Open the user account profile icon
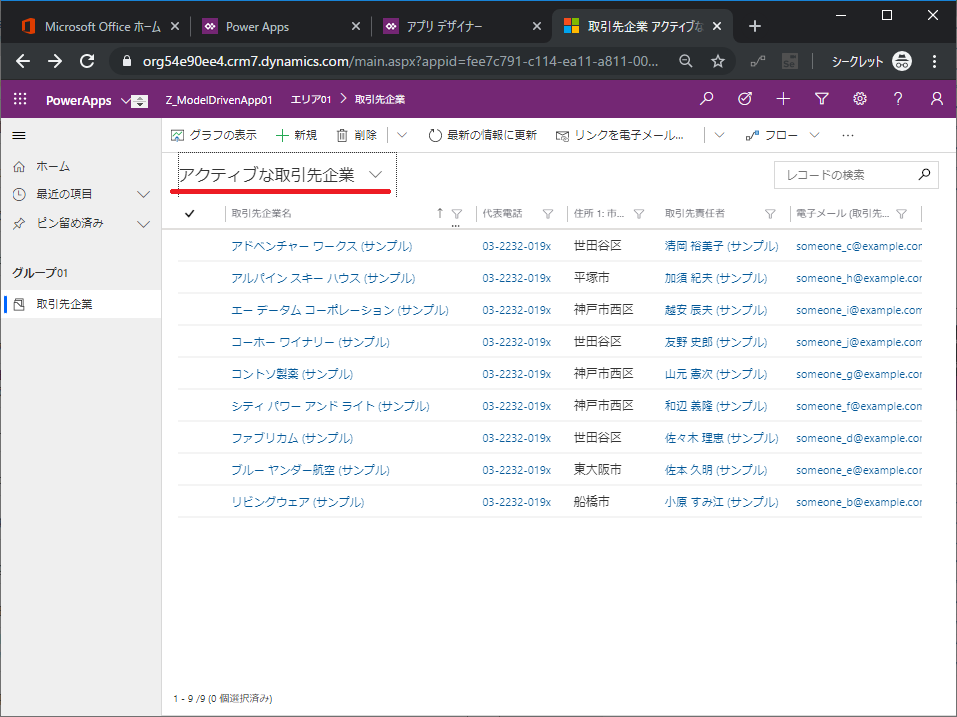Image resolution: width=957 pixels, height=717 pixels. point(936,99)
